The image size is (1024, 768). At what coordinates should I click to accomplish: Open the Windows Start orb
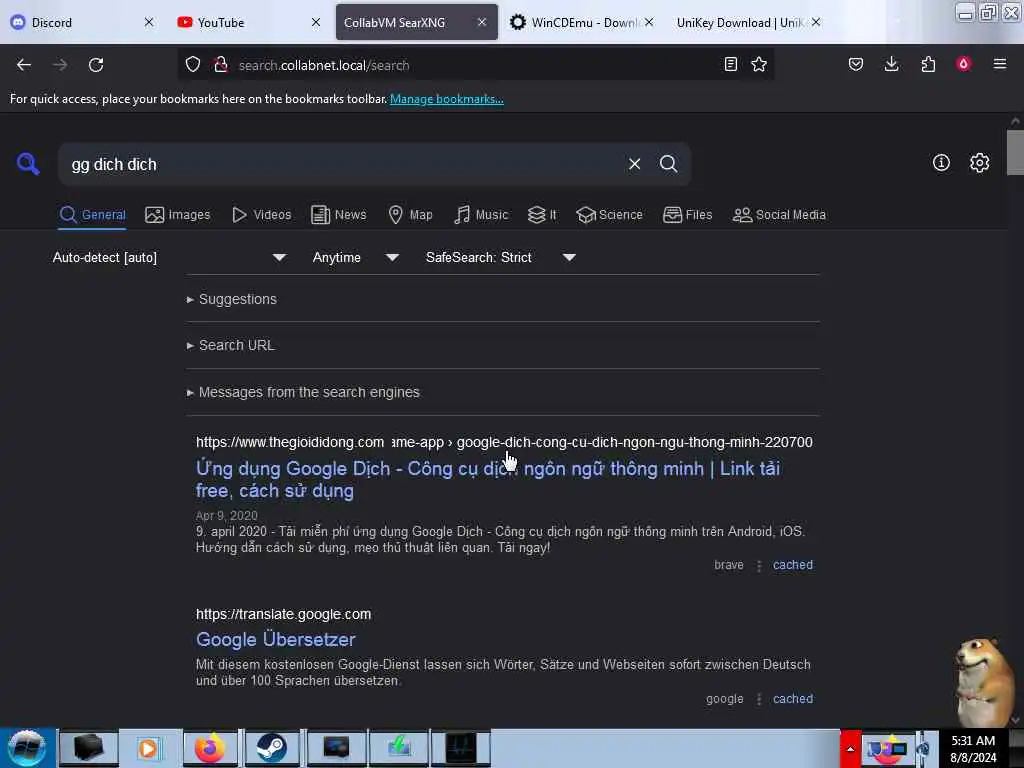click(x=27, y=748)
